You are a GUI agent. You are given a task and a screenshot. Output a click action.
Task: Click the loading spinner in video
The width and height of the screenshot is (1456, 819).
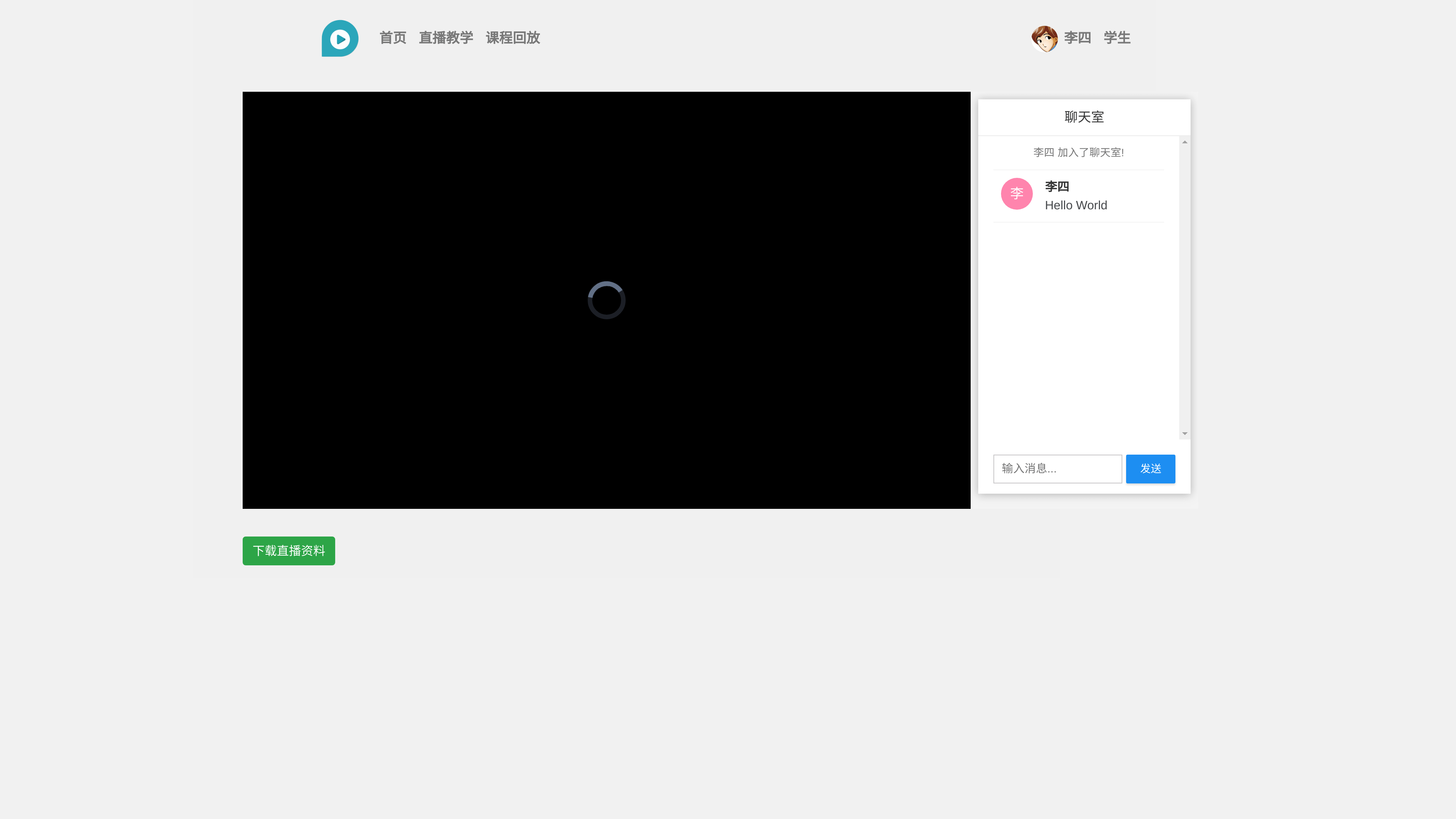(606, 300)
